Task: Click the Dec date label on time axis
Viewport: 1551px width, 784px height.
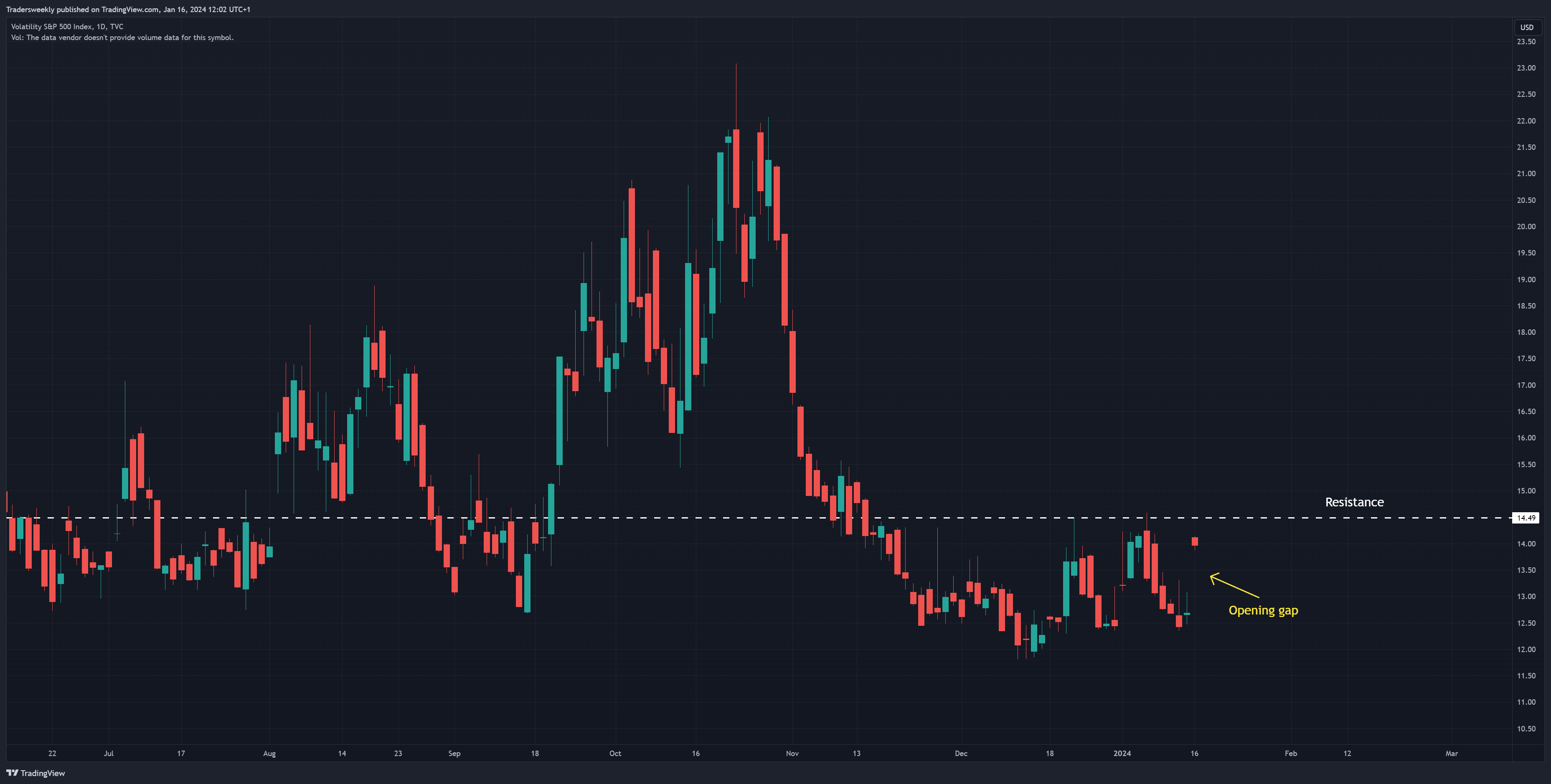Action: tap(961, 753)
